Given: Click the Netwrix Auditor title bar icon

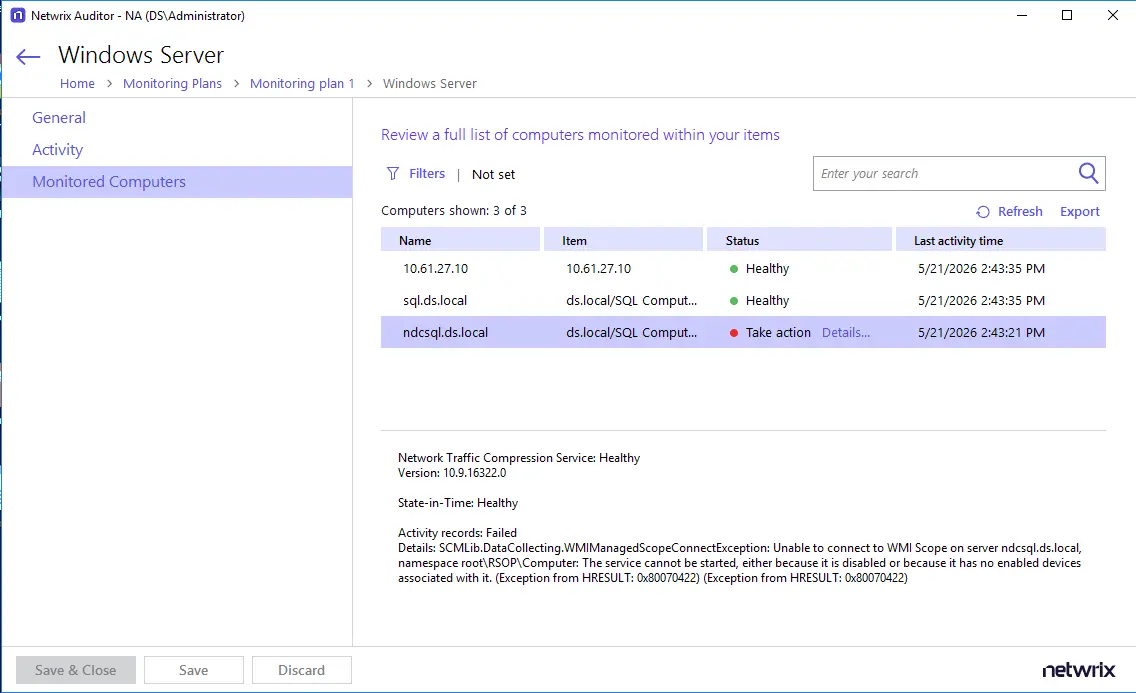Looking at the screenshot, I should pyautogui.click(x=17, y=15).
